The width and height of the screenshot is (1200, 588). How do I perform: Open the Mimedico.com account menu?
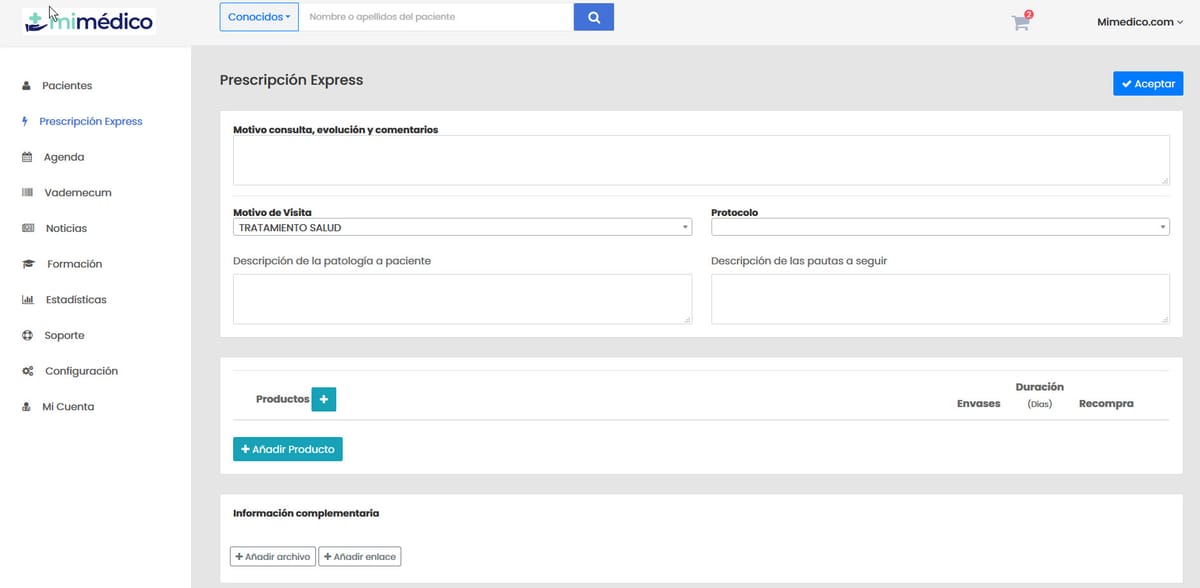(1140, 21)
